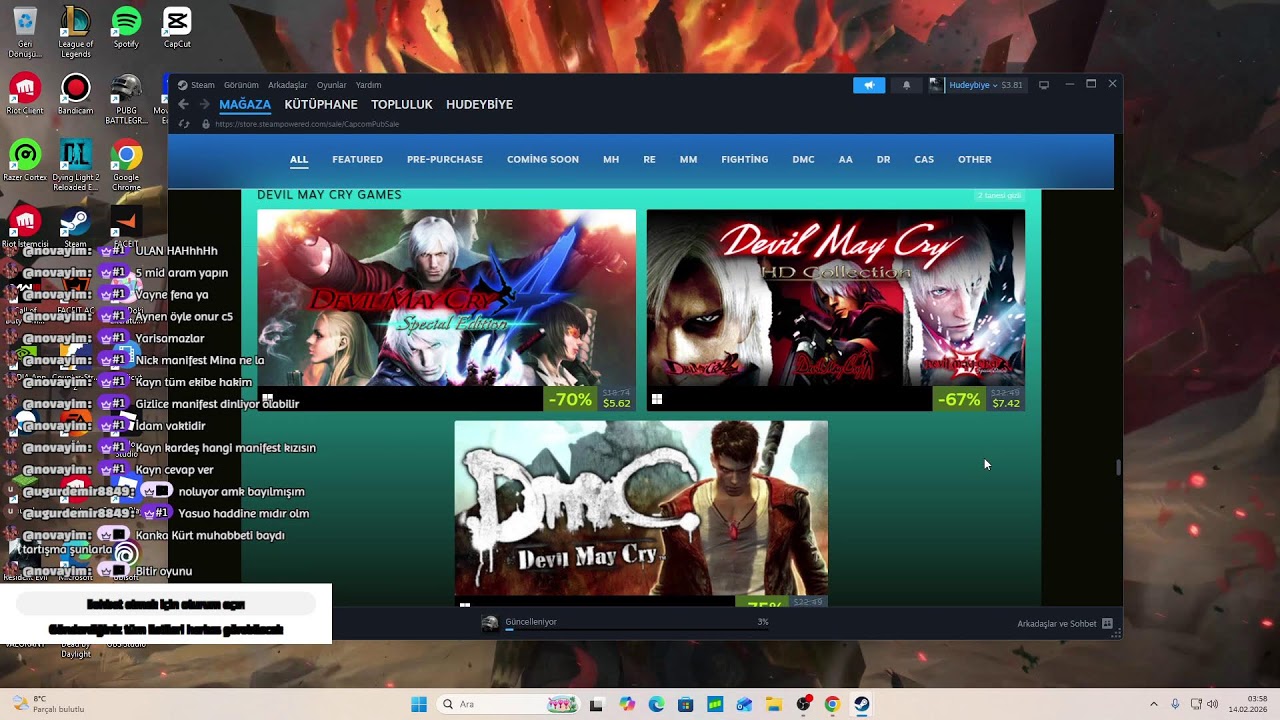Open Microsoft Store from taskbar
This screenshot has width=1280, height=720.
point(686,704)
